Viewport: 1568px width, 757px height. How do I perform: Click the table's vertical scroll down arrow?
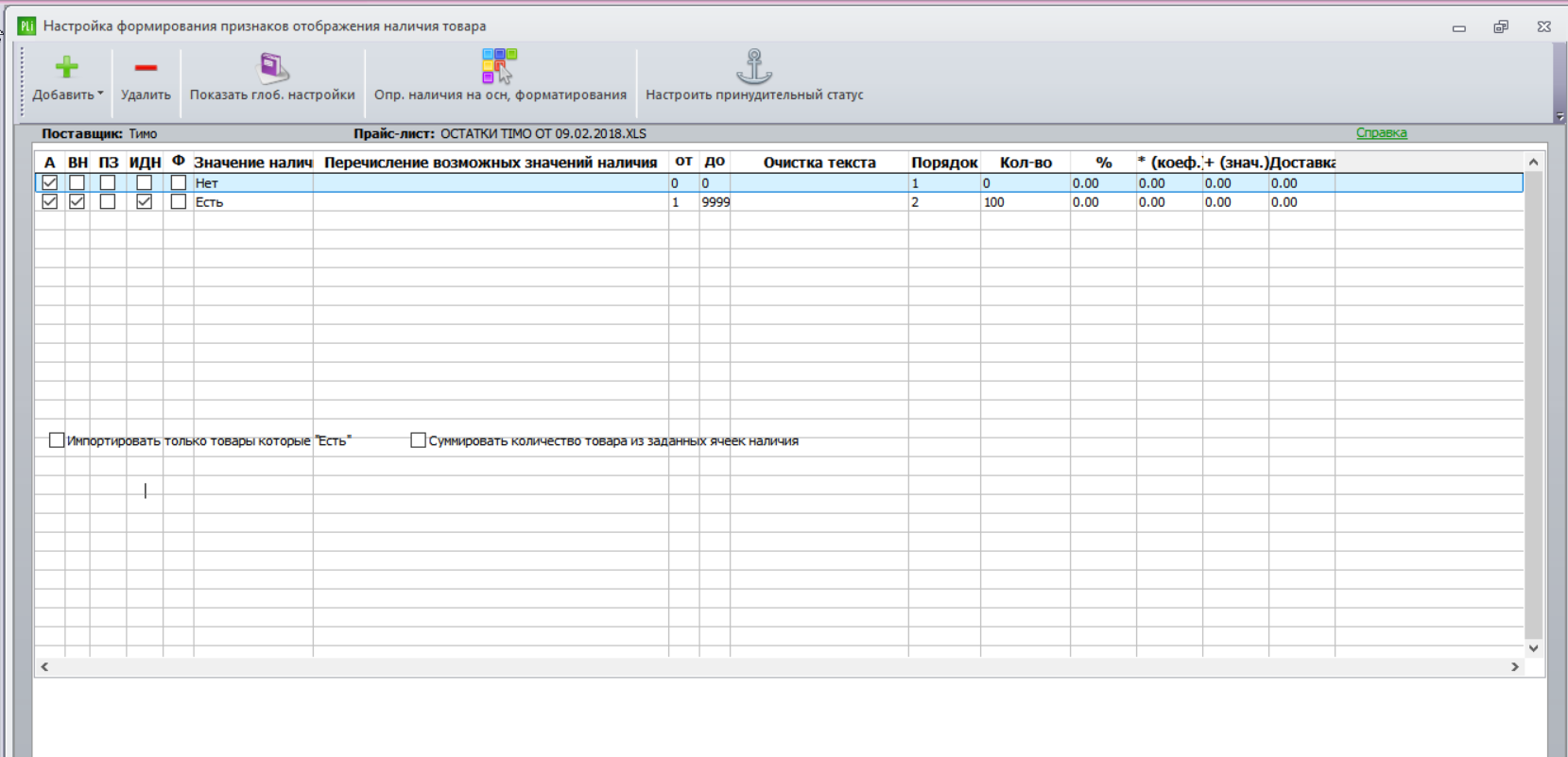click(1533, 648)
